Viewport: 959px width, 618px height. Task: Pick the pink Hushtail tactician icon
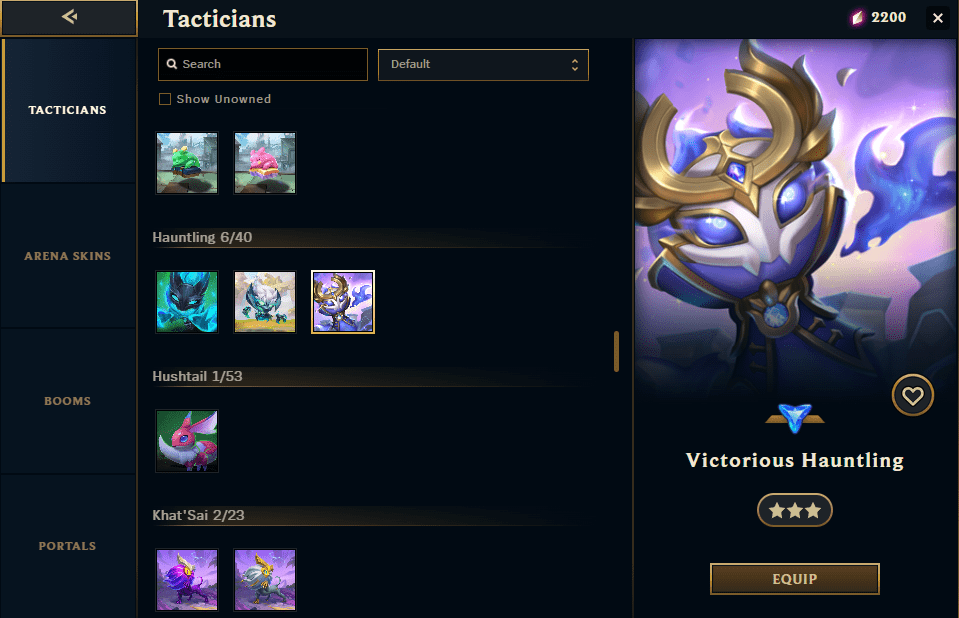pyautogui.click(x=187, y=441)
